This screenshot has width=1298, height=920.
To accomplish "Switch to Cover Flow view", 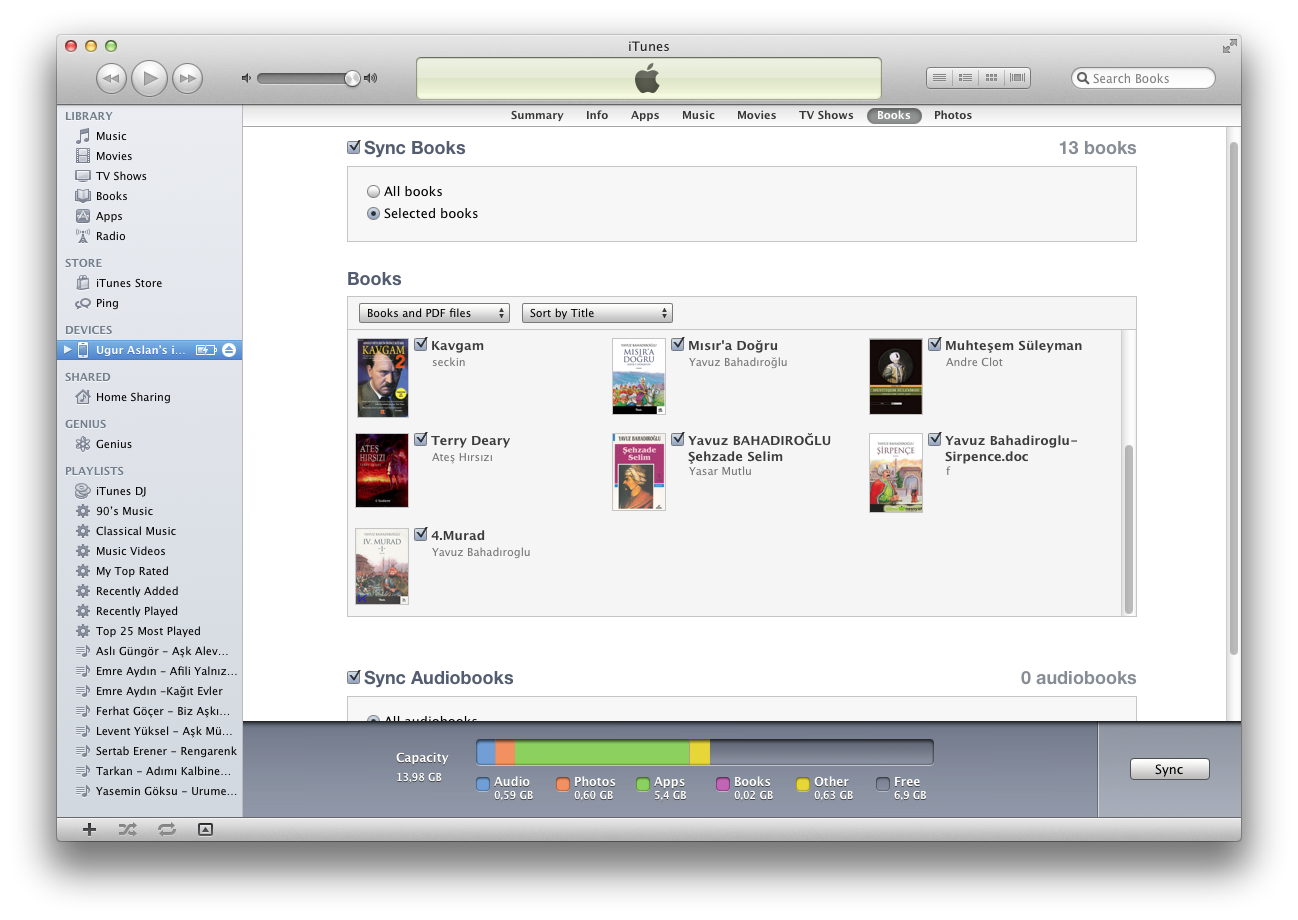I will (x=1017, y=77).
